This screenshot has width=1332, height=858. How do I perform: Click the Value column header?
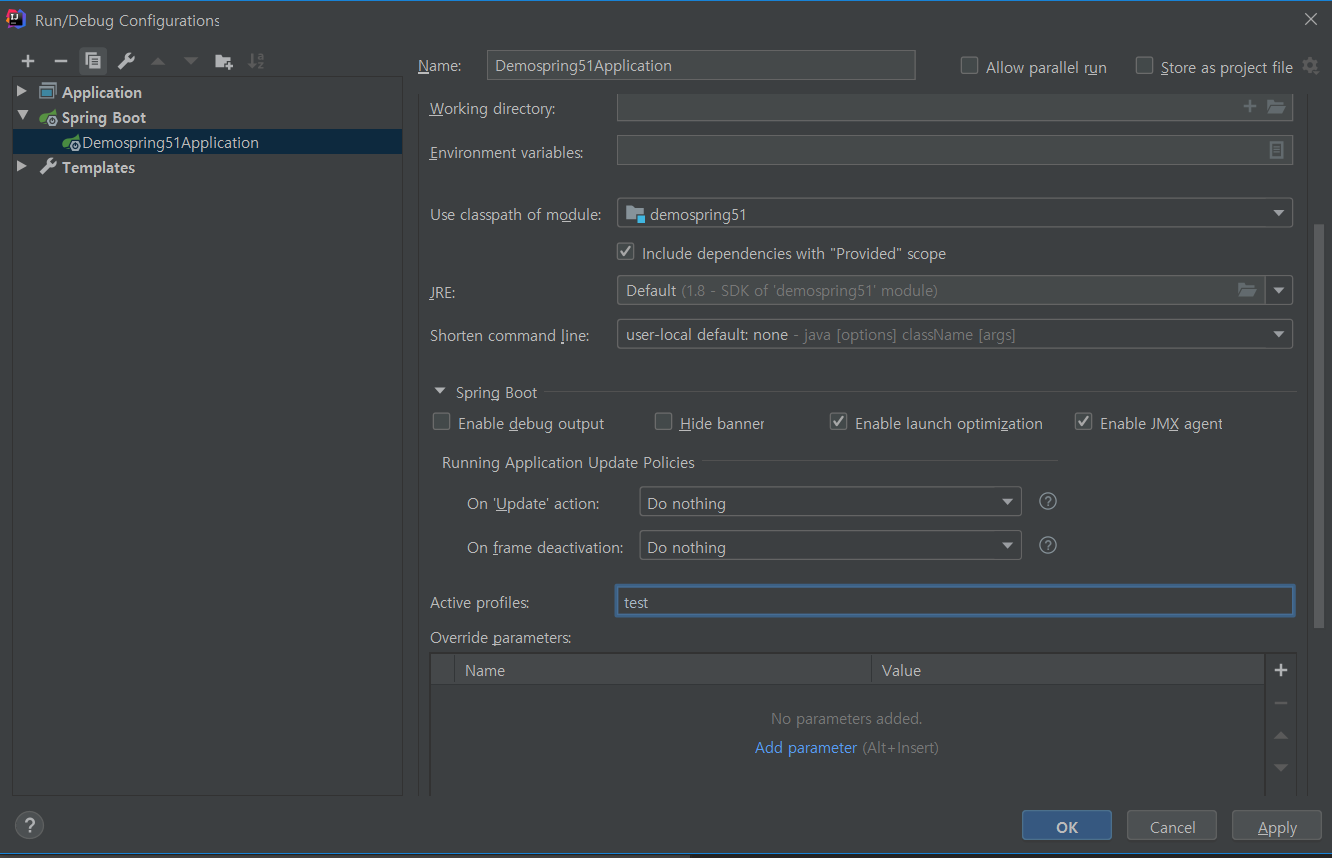coord(1068,670)
